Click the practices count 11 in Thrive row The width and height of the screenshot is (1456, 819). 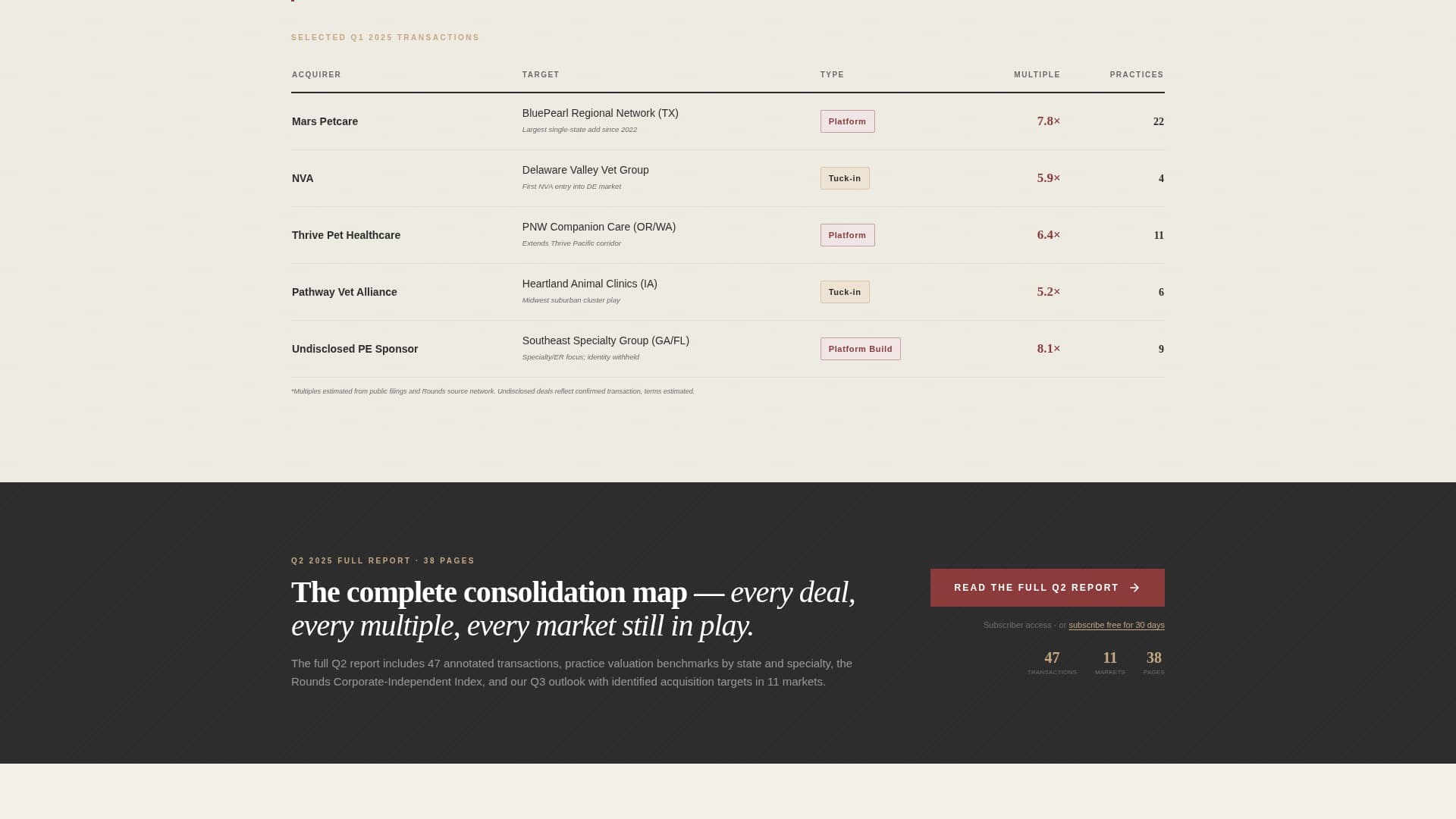[1159, 235]
